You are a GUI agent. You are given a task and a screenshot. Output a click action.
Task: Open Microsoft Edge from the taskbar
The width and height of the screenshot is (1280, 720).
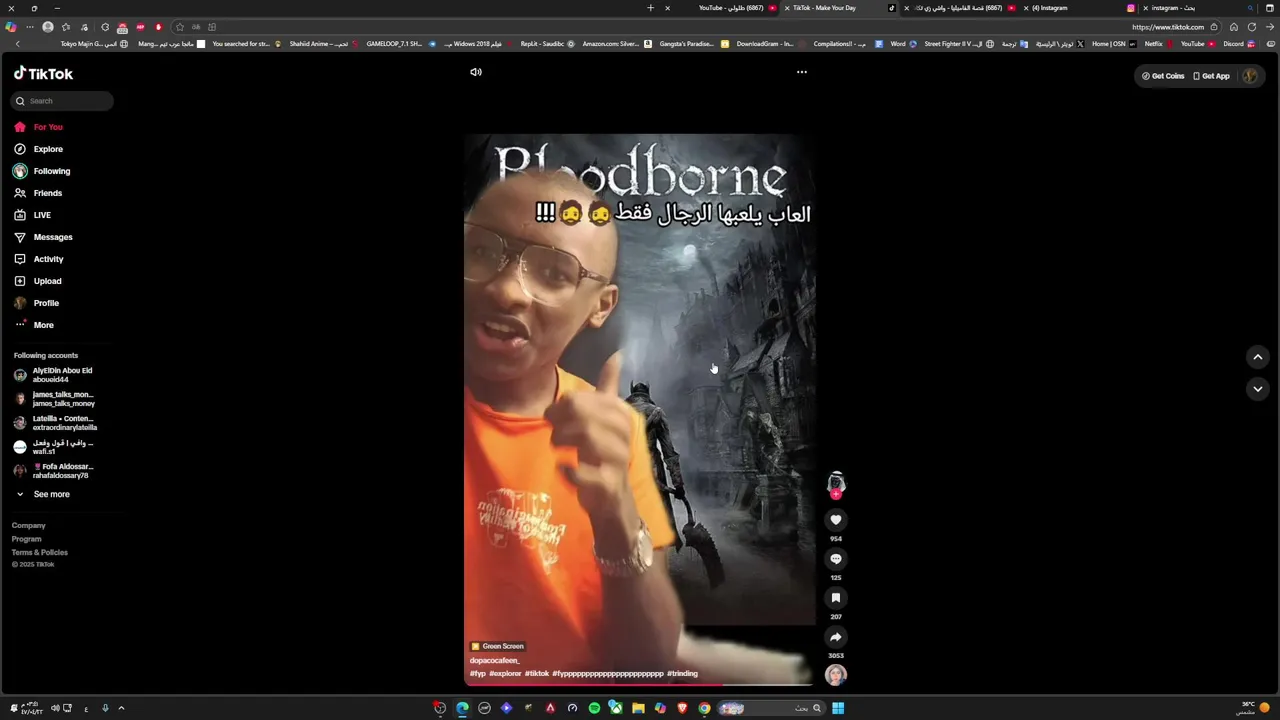click(462, 708)
